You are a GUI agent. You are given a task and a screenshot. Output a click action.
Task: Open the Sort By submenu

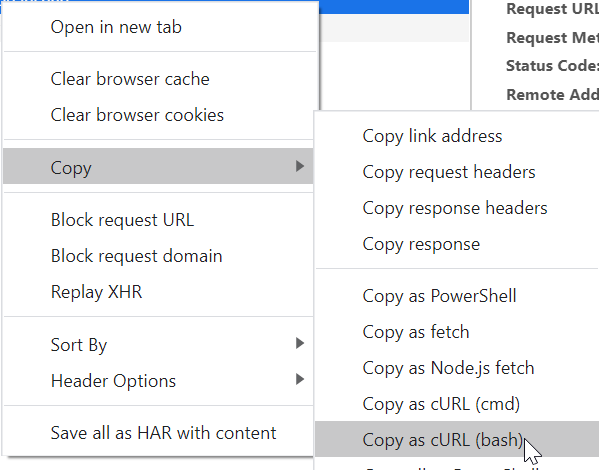pos(158,345)
